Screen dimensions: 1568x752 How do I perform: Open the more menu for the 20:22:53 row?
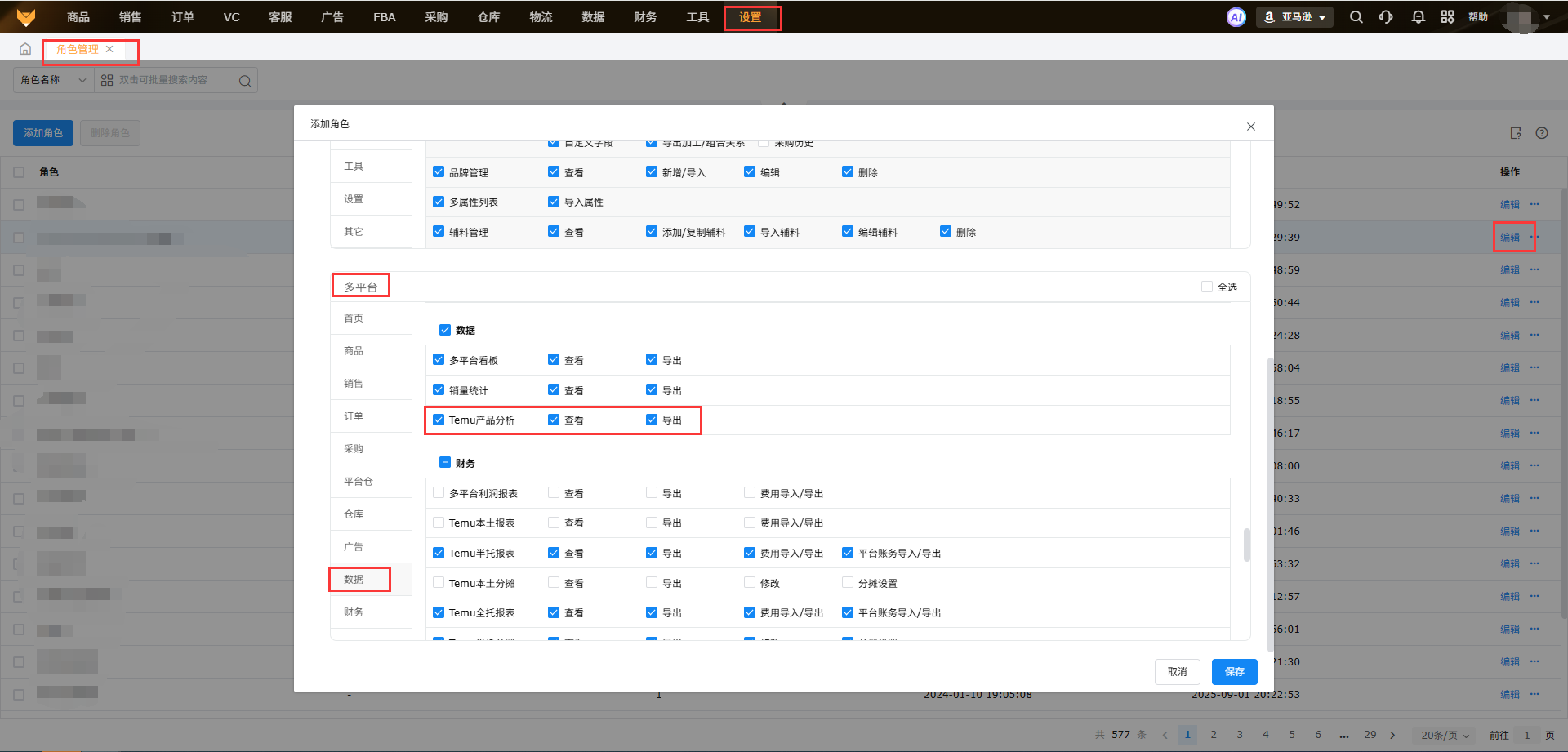[x=1535, y=694]
